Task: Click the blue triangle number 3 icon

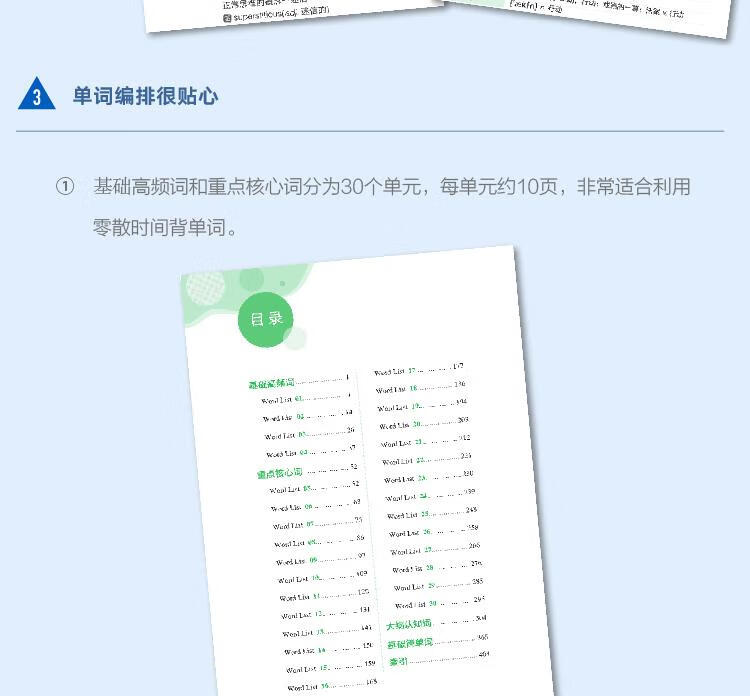Action: [37, 95]
